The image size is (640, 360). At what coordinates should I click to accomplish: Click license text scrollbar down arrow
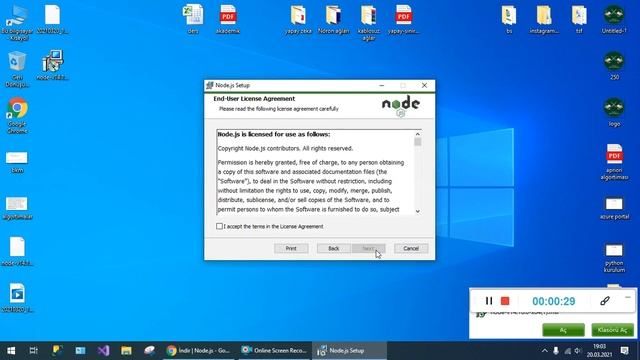[x=418, y=211]
